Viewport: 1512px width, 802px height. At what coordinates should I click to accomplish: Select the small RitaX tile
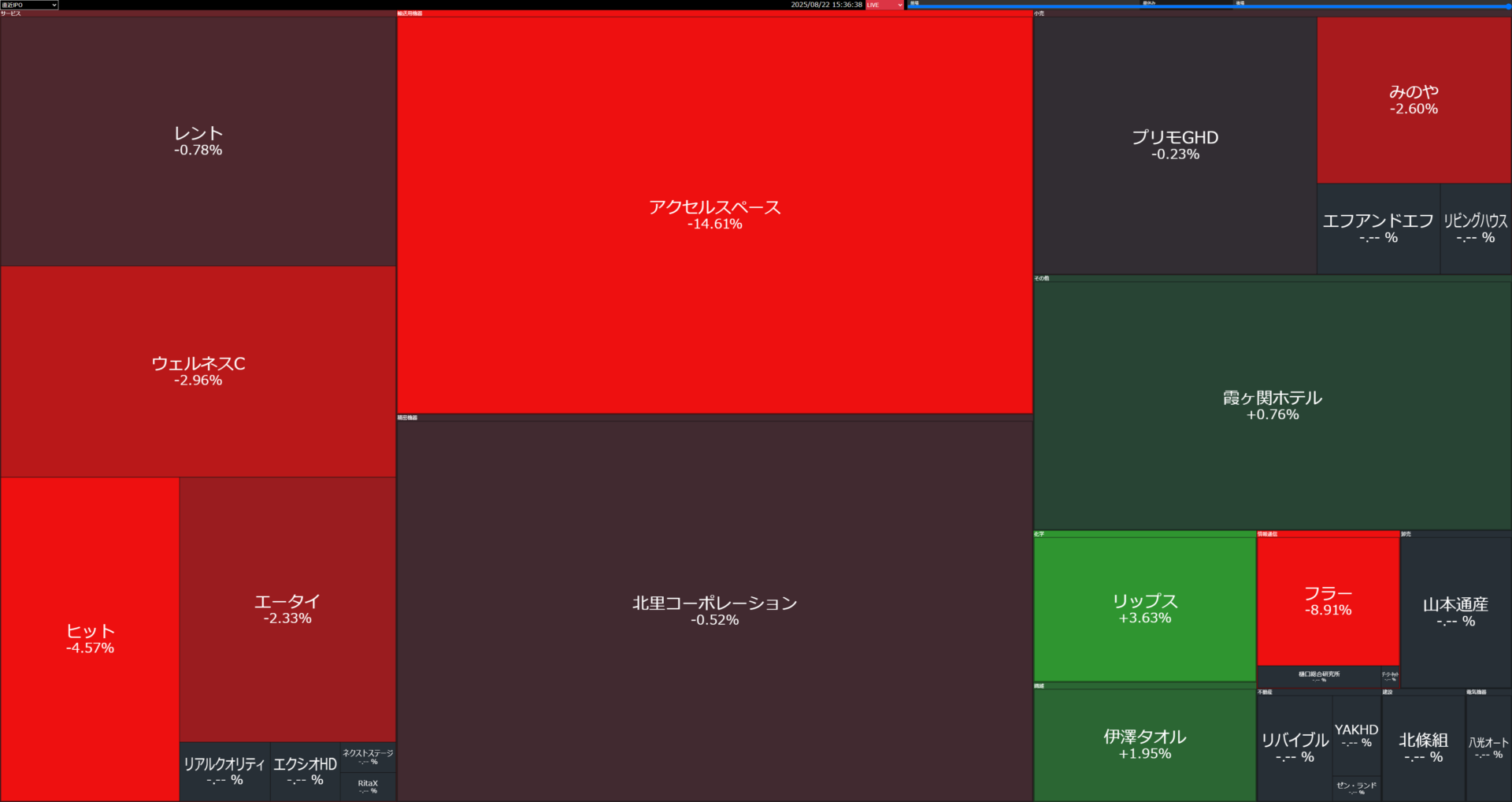coord(368,787)
